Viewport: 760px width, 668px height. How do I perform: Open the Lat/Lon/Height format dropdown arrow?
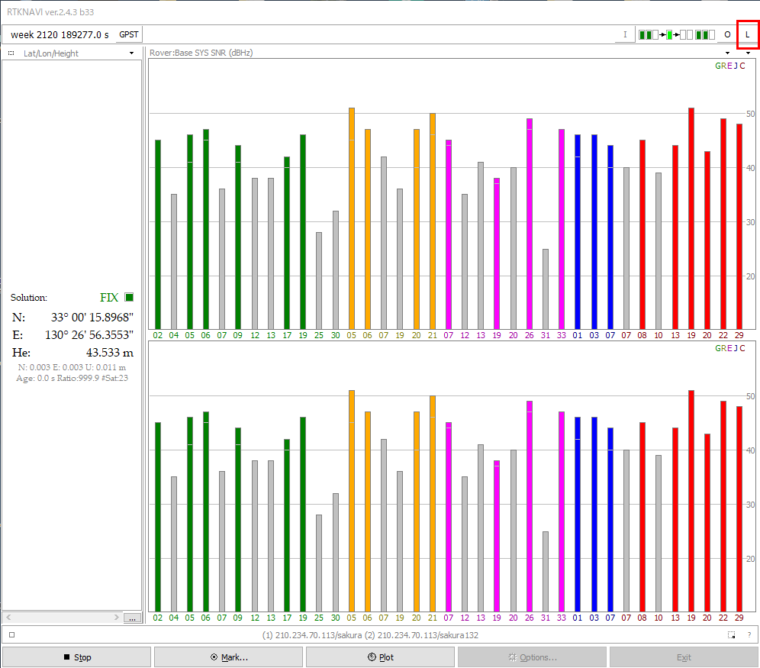click(131, 53)
